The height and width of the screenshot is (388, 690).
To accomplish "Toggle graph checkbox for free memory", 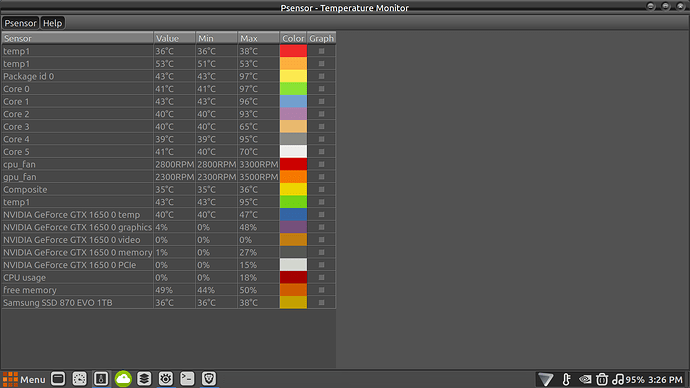I will pyautogui.click(x=322, y=290).
